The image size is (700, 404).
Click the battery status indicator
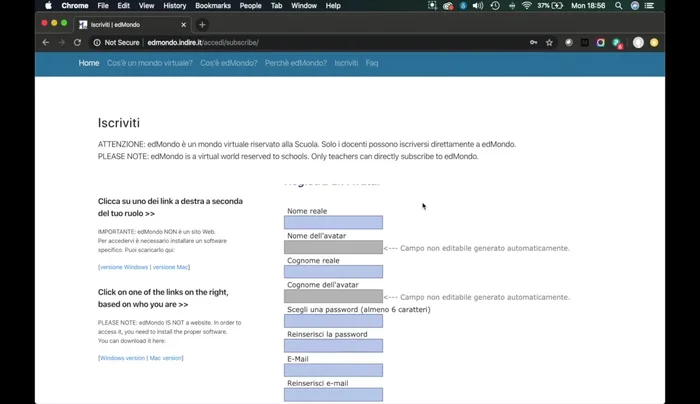(x=550, y=6)
